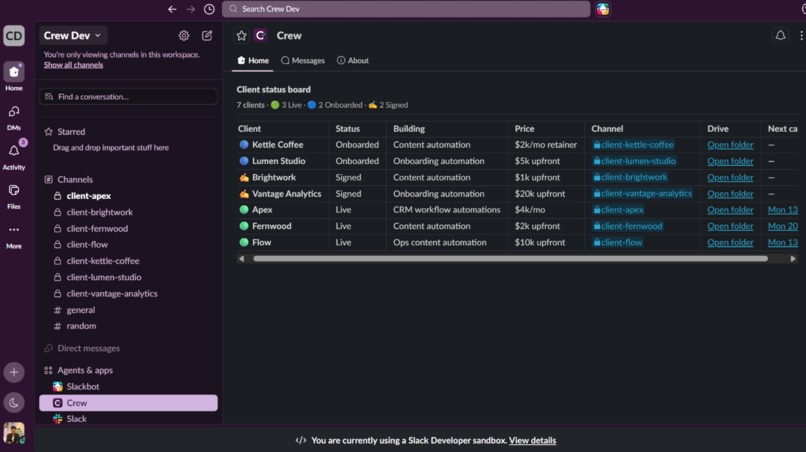806x452 pixels.
Task: Click Show all channels link
Action: tap(73, 65)
